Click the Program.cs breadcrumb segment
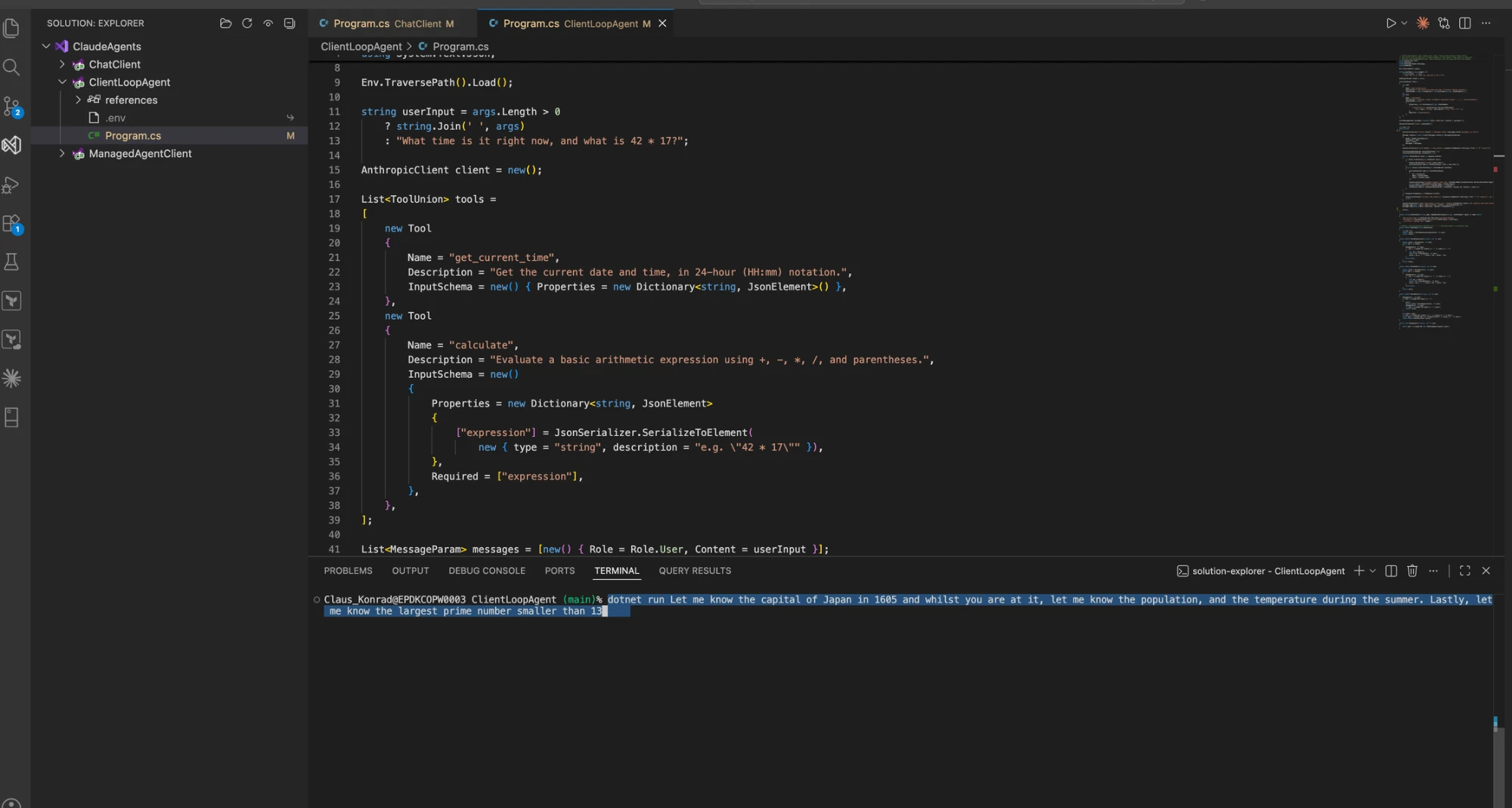This screenshot has width=1512, height=808. 454,46
